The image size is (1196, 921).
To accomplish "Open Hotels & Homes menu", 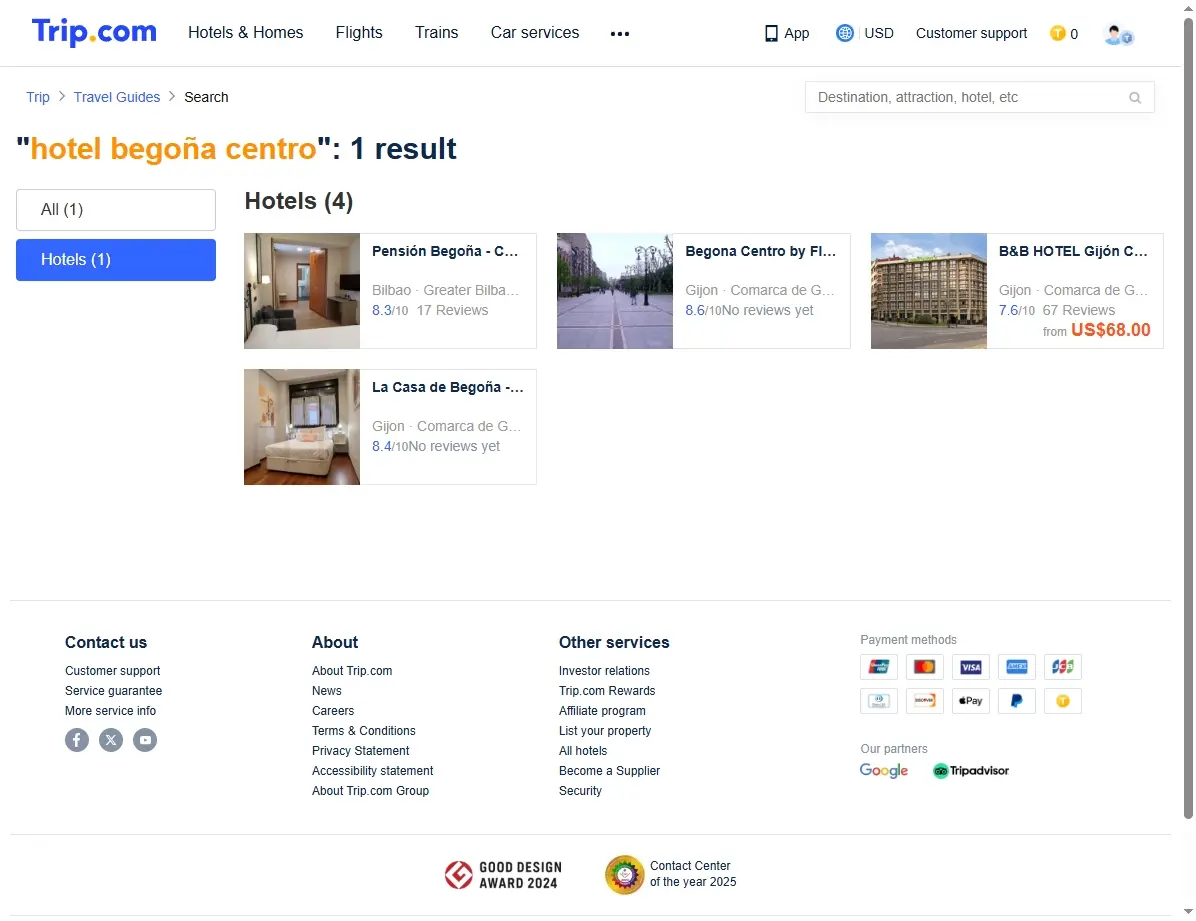I will (246, 33).
